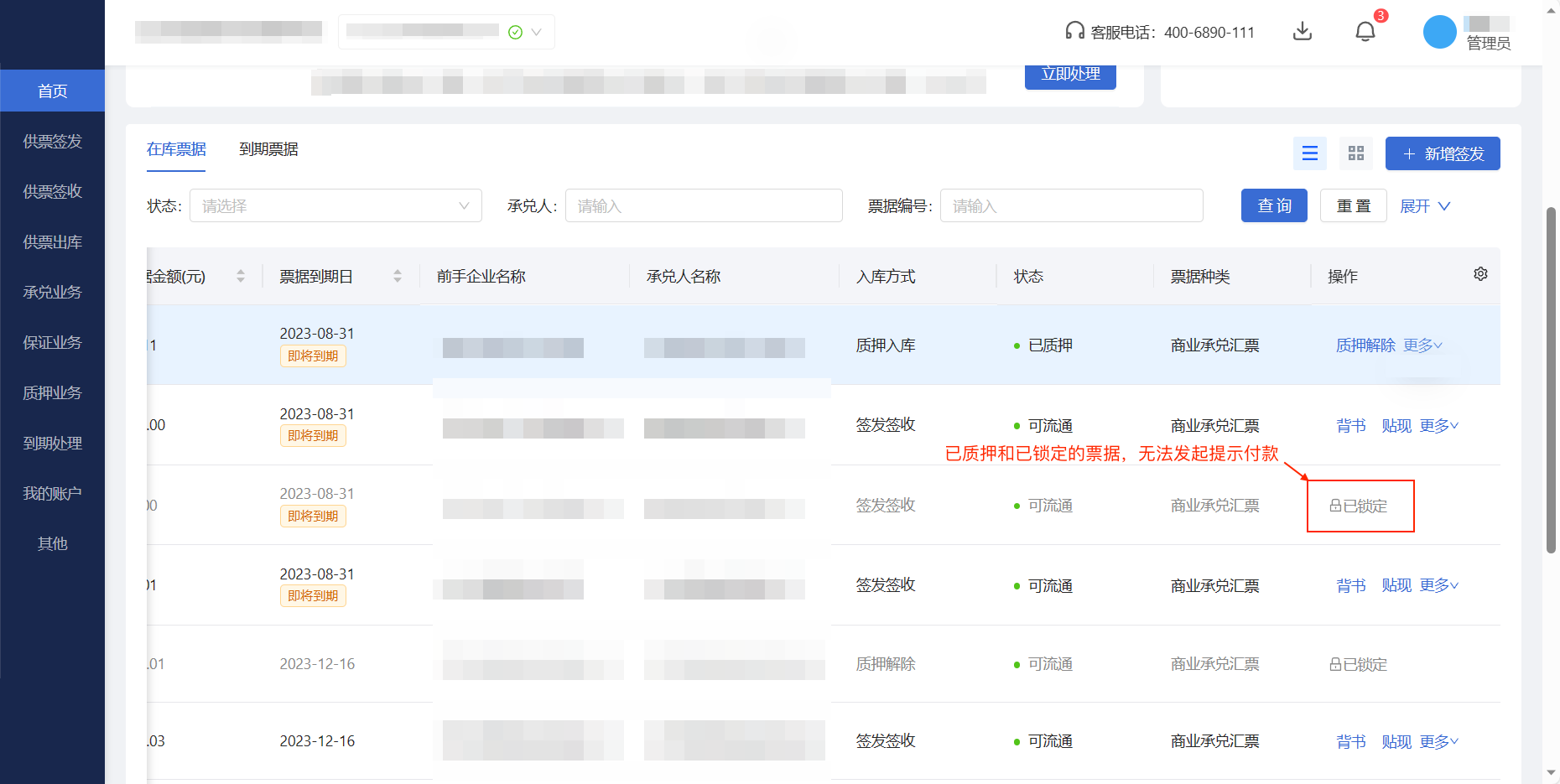Viewport: 1560px width, 784px height.
Task: Click 背书 in 2023-12-16 签发签收 row
Action: tap(1351, 742)
